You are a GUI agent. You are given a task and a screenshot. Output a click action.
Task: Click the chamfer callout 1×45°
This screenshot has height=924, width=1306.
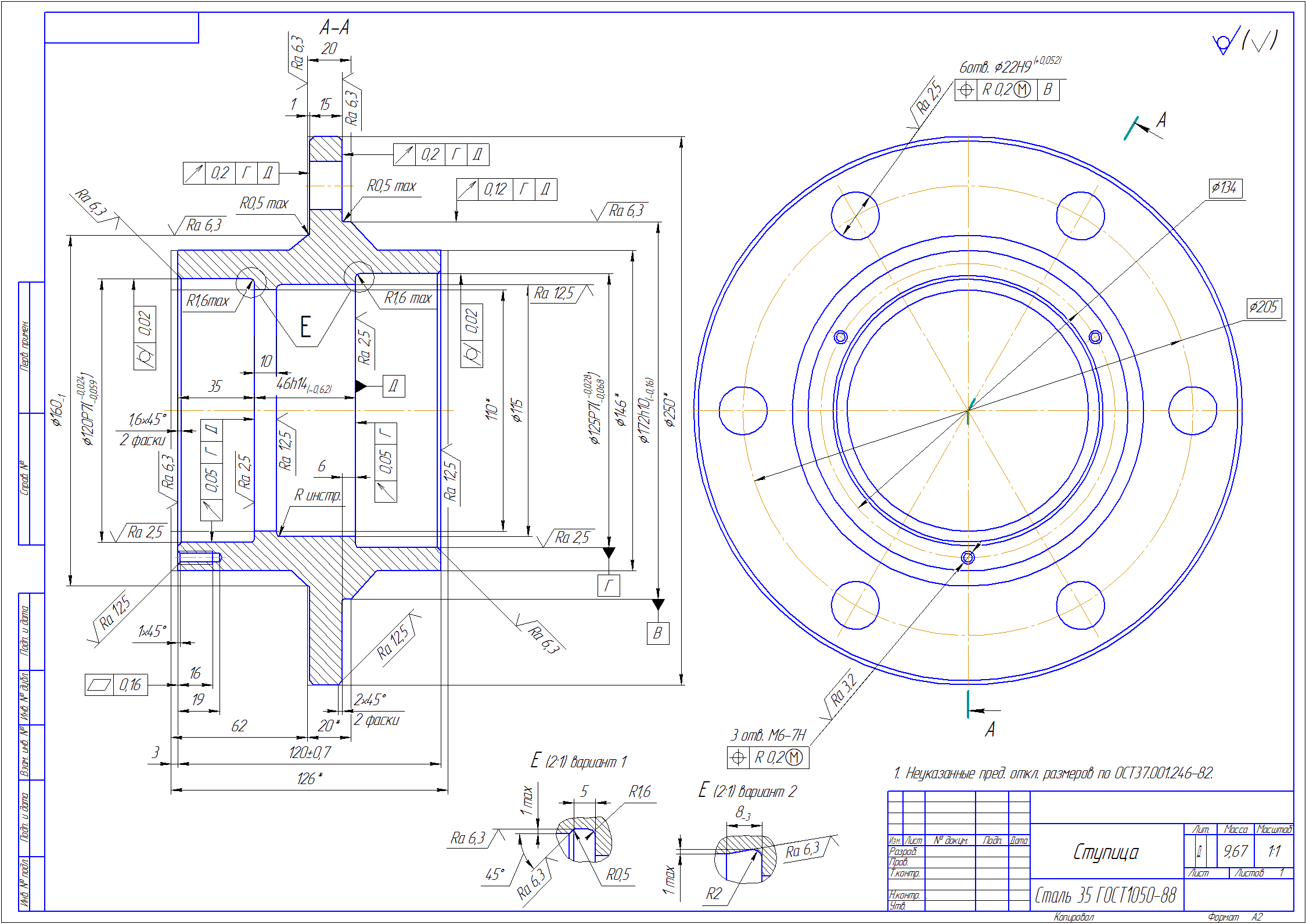pos(152,631)
